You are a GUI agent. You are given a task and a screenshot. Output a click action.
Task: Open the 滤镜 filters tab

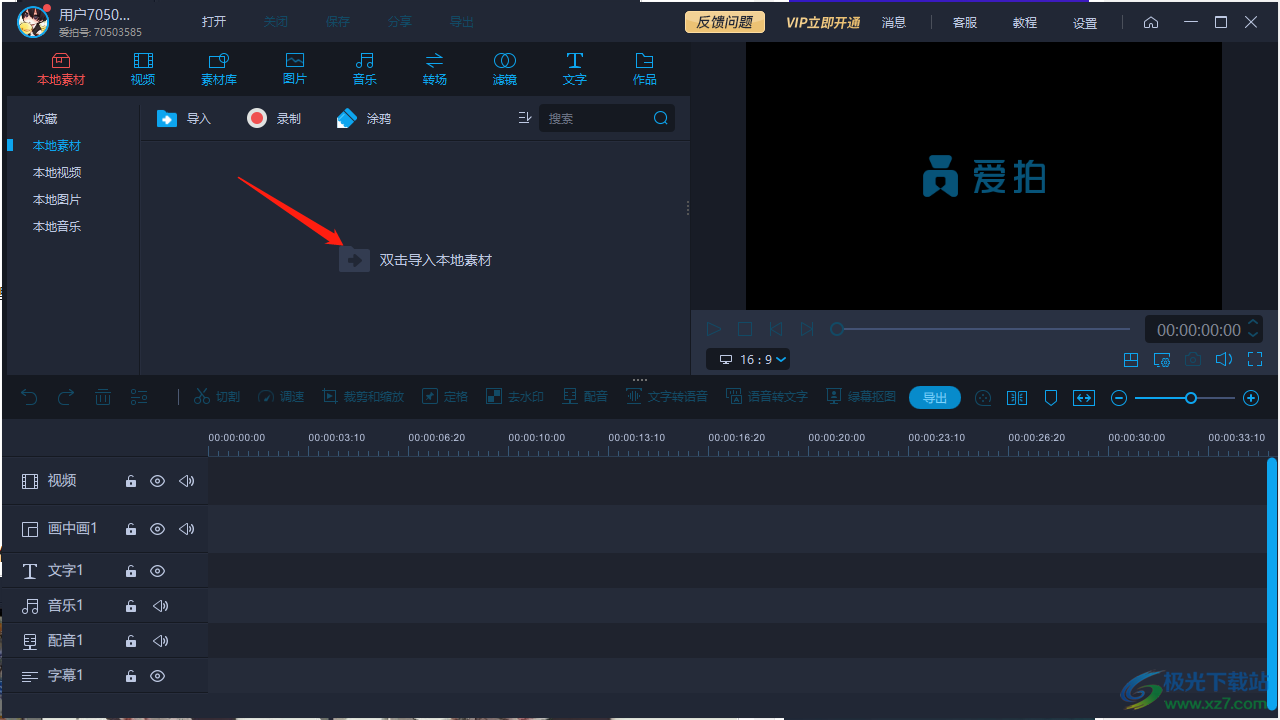pyautogui.click(x=505, y=69)
